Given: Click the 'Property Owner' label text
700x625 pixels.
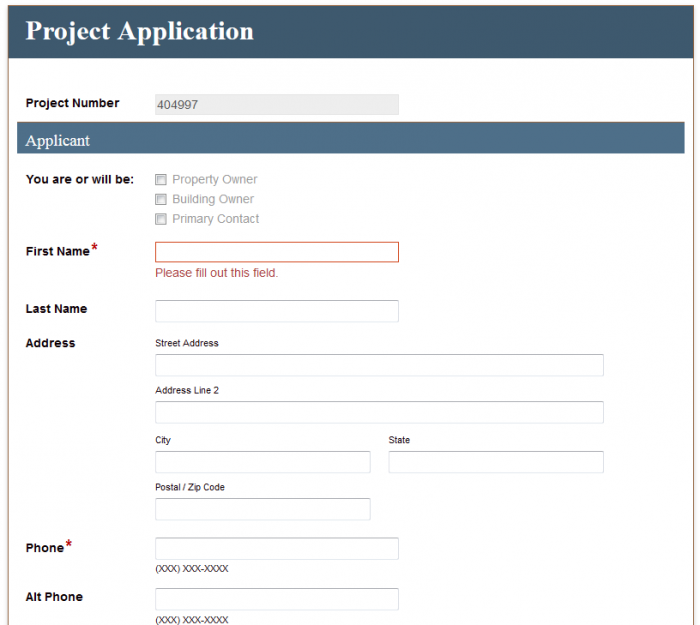Looking at the screenshot, I should tap(215, 179).
